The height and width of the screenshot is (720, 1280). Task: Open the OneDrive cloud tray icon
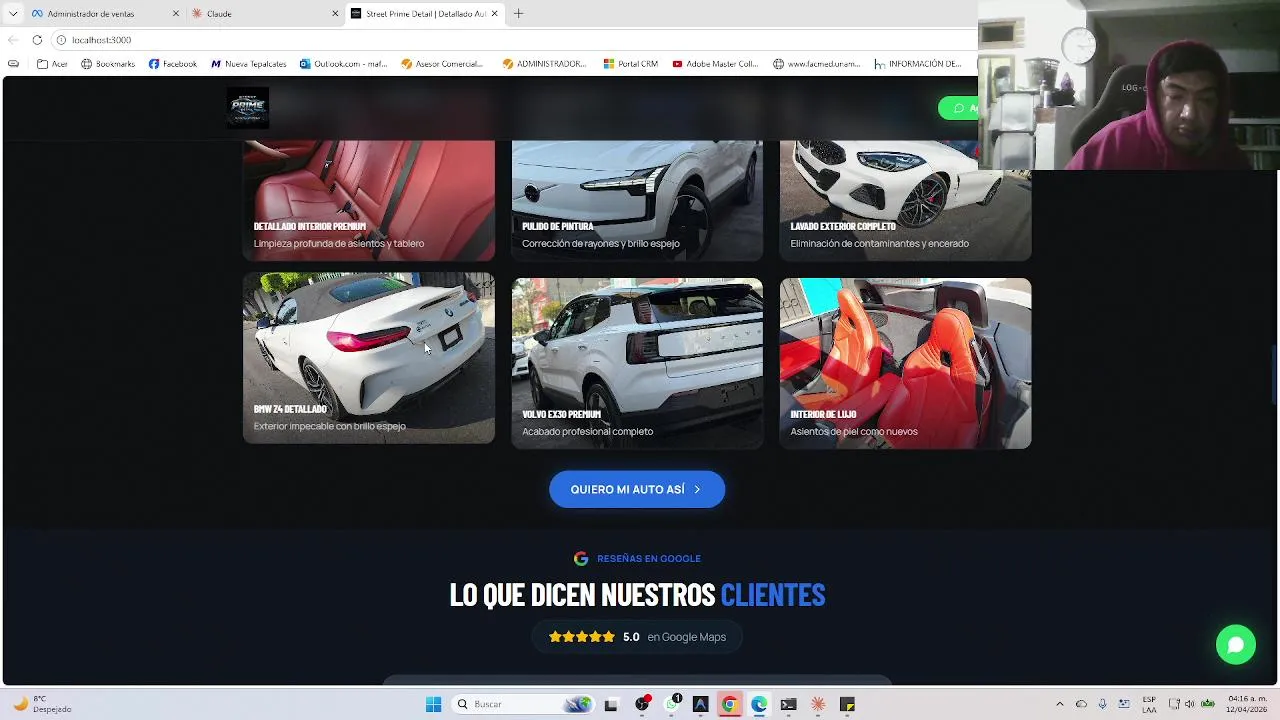[x=1081, y=704]
